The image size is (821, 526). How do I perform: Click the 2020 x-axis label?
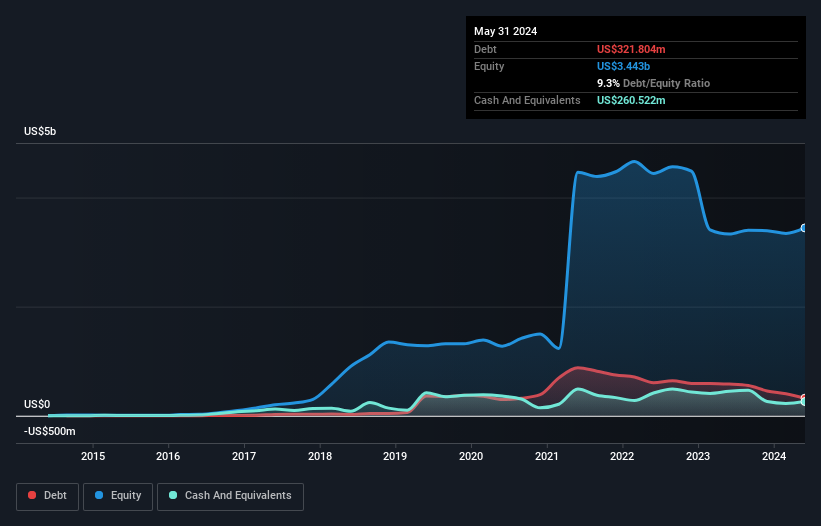[471, 456]
